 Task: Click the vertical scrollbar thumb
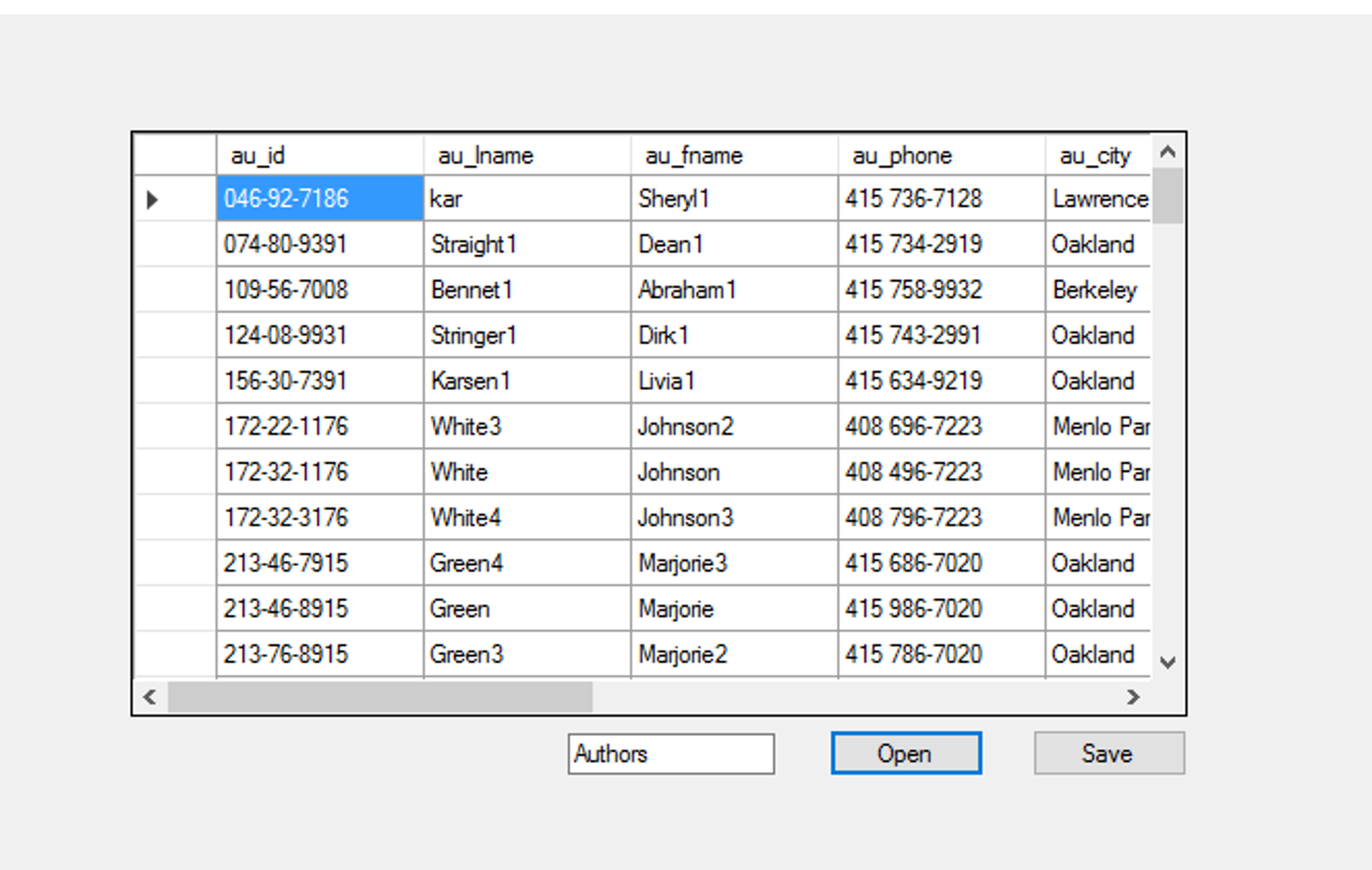click(x=1167, y=196)
